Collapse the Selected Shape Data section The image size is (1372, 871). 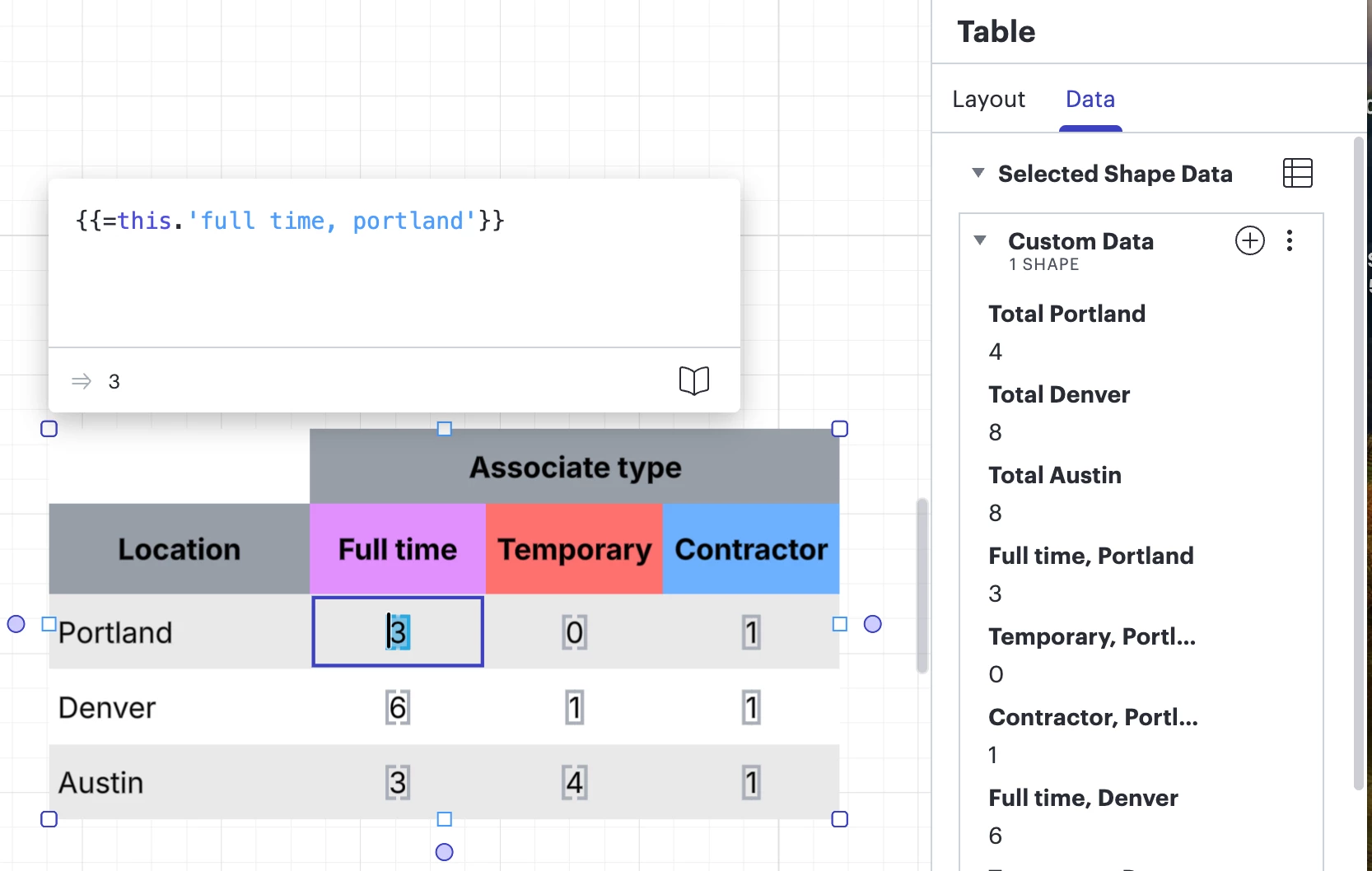978,173
